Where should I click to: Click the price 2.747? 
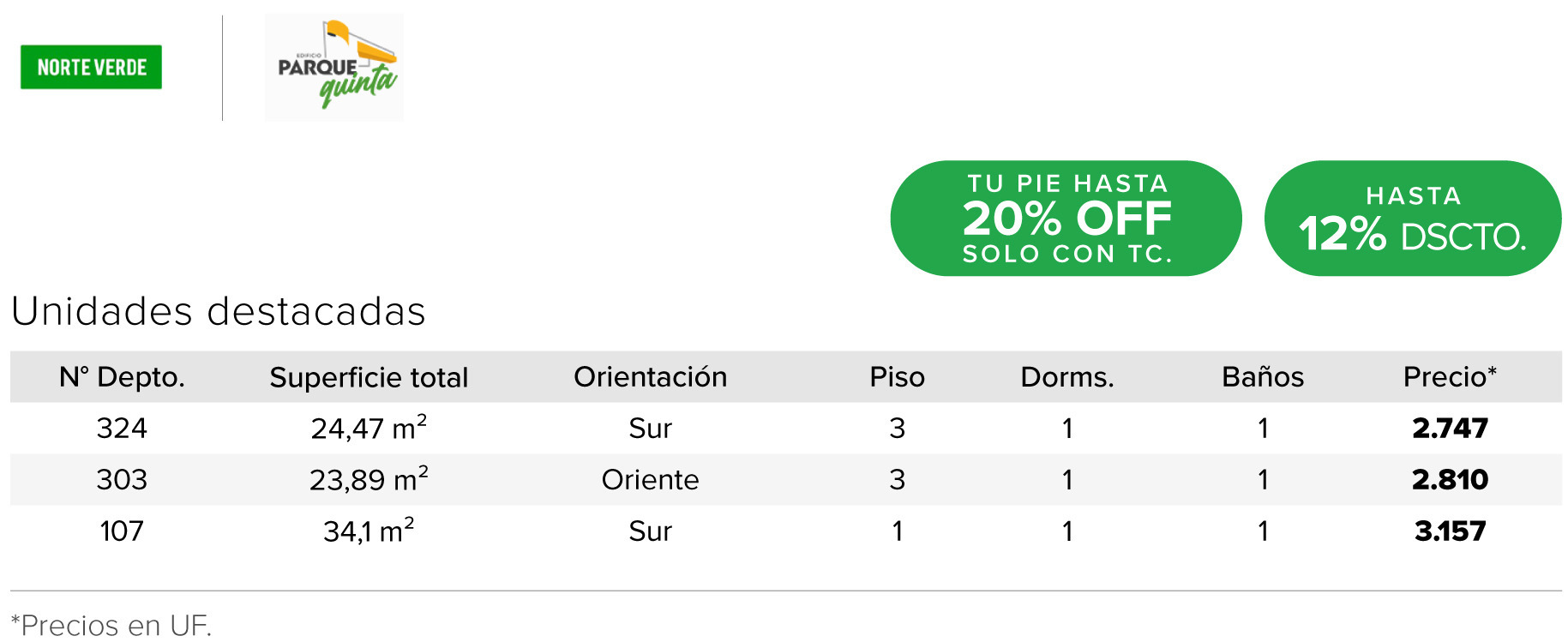(x=1450, y=428)
